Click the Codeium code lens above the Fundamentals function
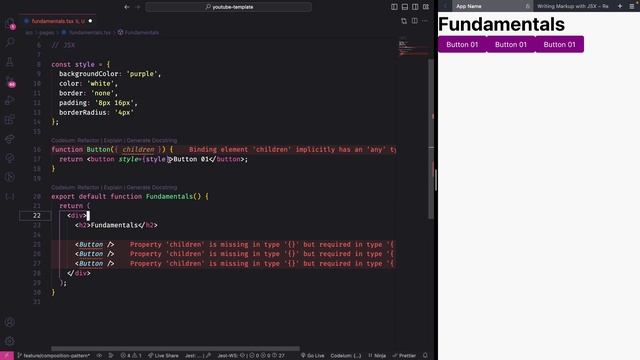Viewport: 640px width, 360px height. (114, 187)
